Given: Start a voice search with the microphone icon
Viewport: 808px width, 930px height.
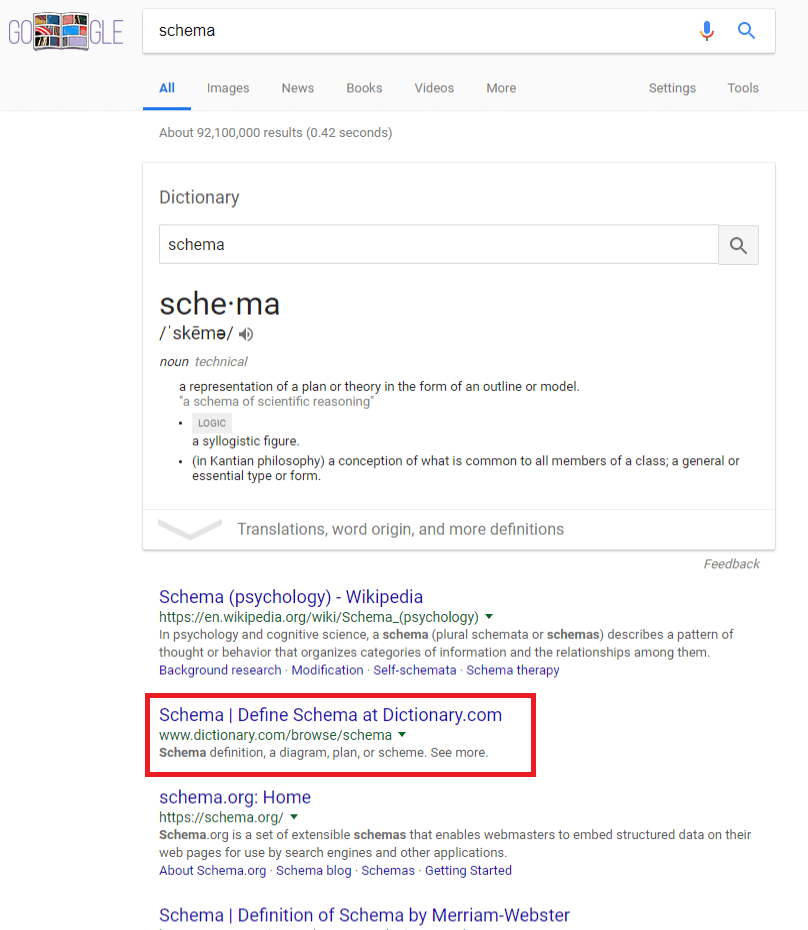Looking at the screenshot, I should (x=707, y=31).
